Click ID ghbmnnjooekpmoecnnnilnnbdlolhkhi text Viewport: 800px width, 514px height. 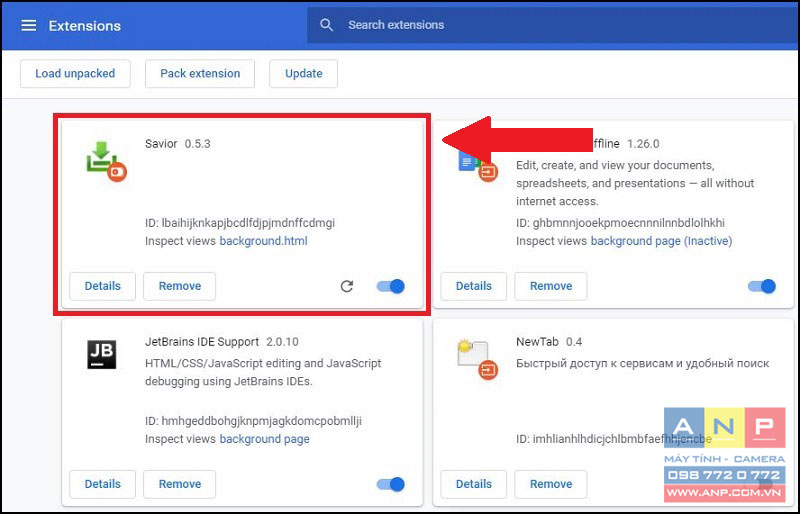tap(620, 223)
